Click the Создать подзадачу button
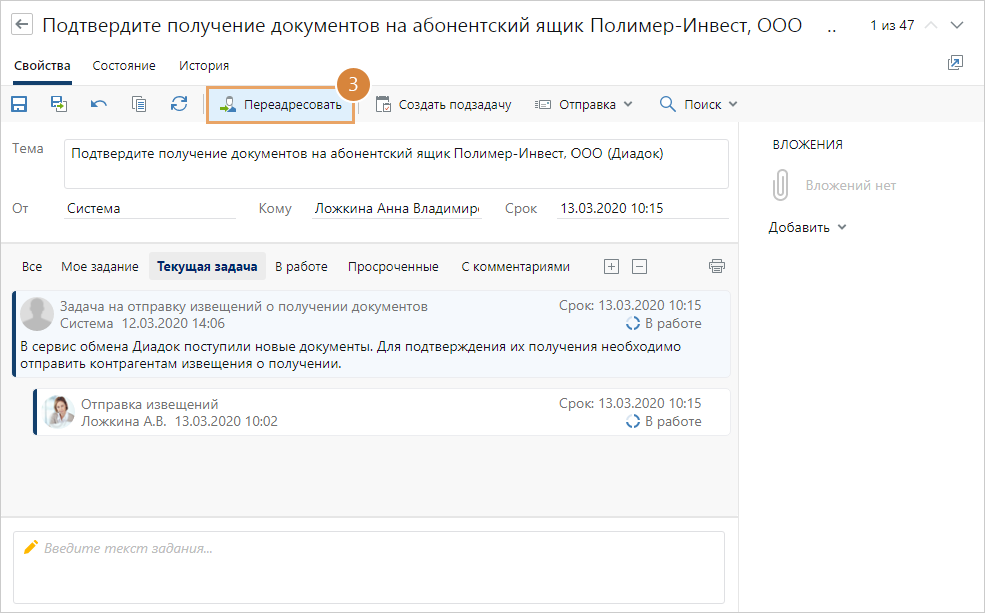985x613 pixels. point(443,104)
